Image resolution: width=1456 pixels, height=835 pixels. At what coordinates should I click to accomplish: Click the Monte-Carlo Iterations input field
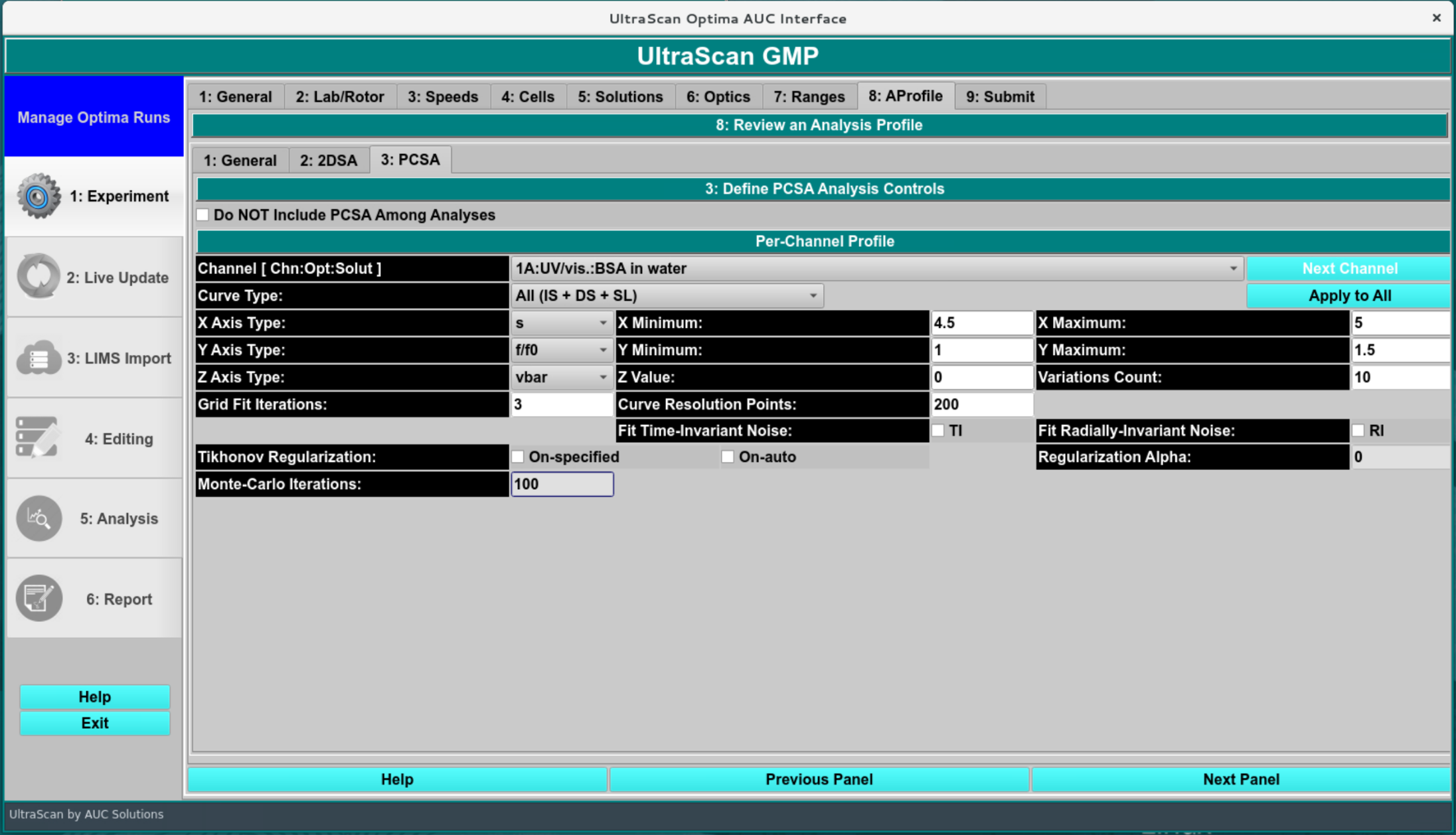pyautogui.click(x=562, y=484)
